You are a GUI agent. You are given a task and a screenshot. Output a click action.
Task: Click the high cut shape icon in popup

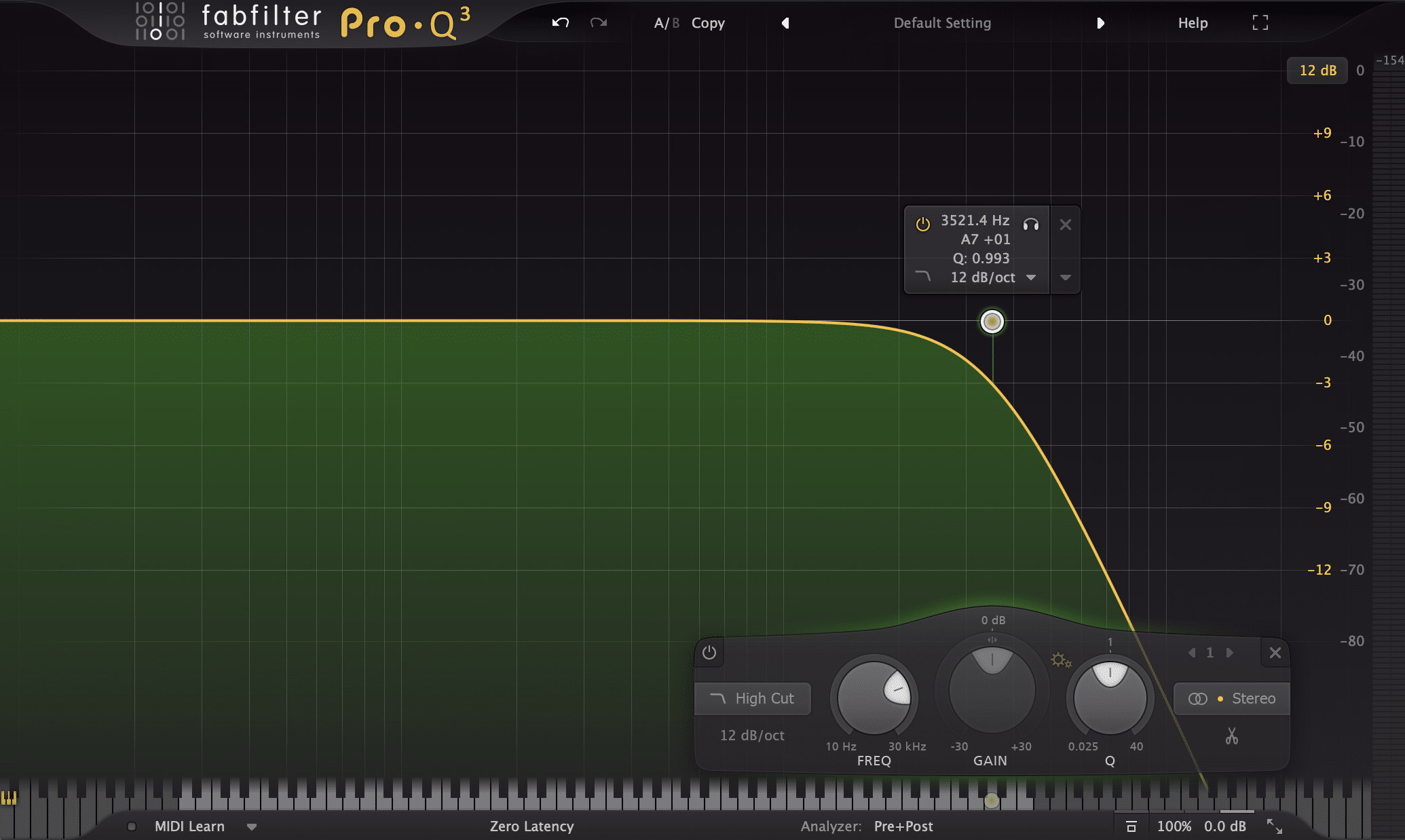[923, 276]
